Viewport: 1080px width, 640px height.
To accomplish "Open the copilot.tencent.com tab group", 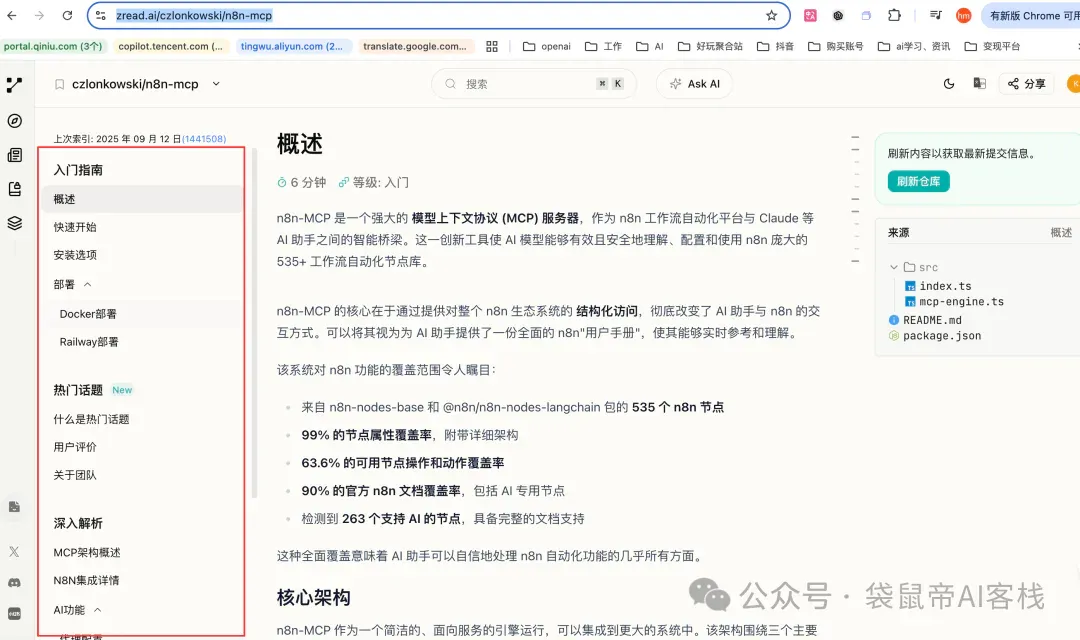I will [x=170, y=46].
